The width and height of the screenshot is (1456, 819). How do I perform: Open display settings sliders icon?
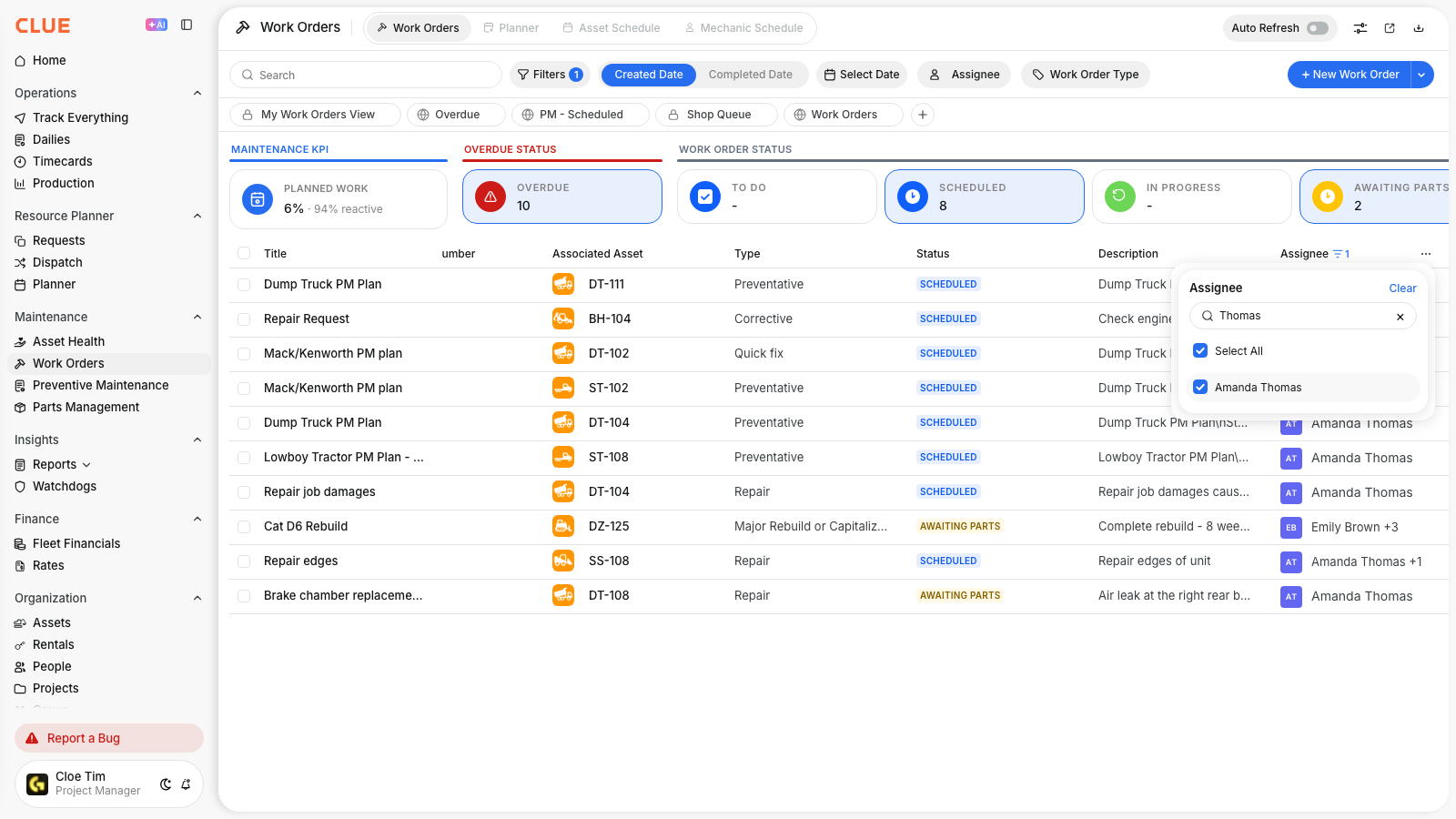(1360, 28)
